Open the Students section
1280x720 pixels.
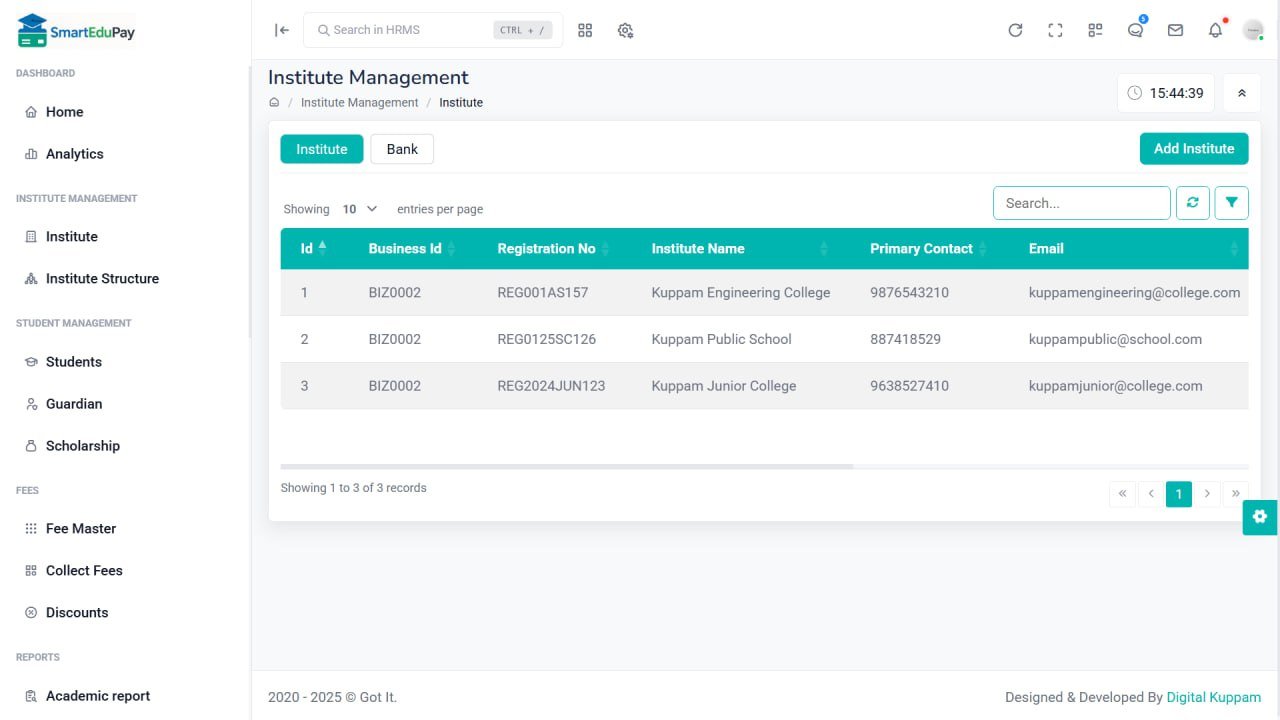tap(76, 361)
